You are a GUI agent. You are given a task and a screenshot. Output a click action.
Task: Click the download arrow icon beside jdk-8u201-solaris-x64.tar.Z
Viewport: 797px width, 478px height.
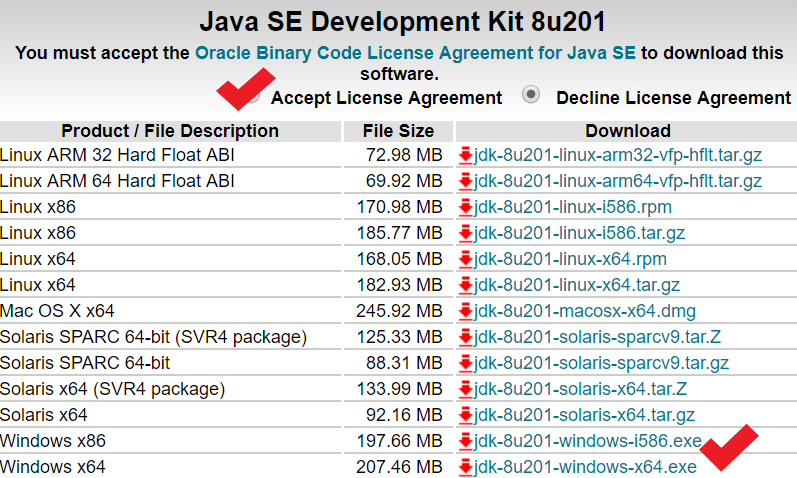(466, 389)
